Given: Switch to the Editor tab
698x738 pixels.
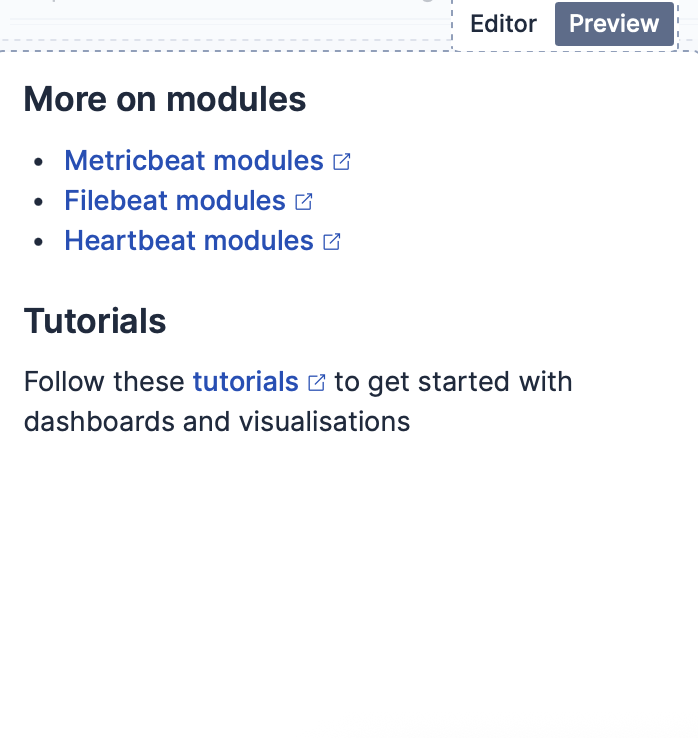Looking at the screenshot, I should [x=503, y=24].
